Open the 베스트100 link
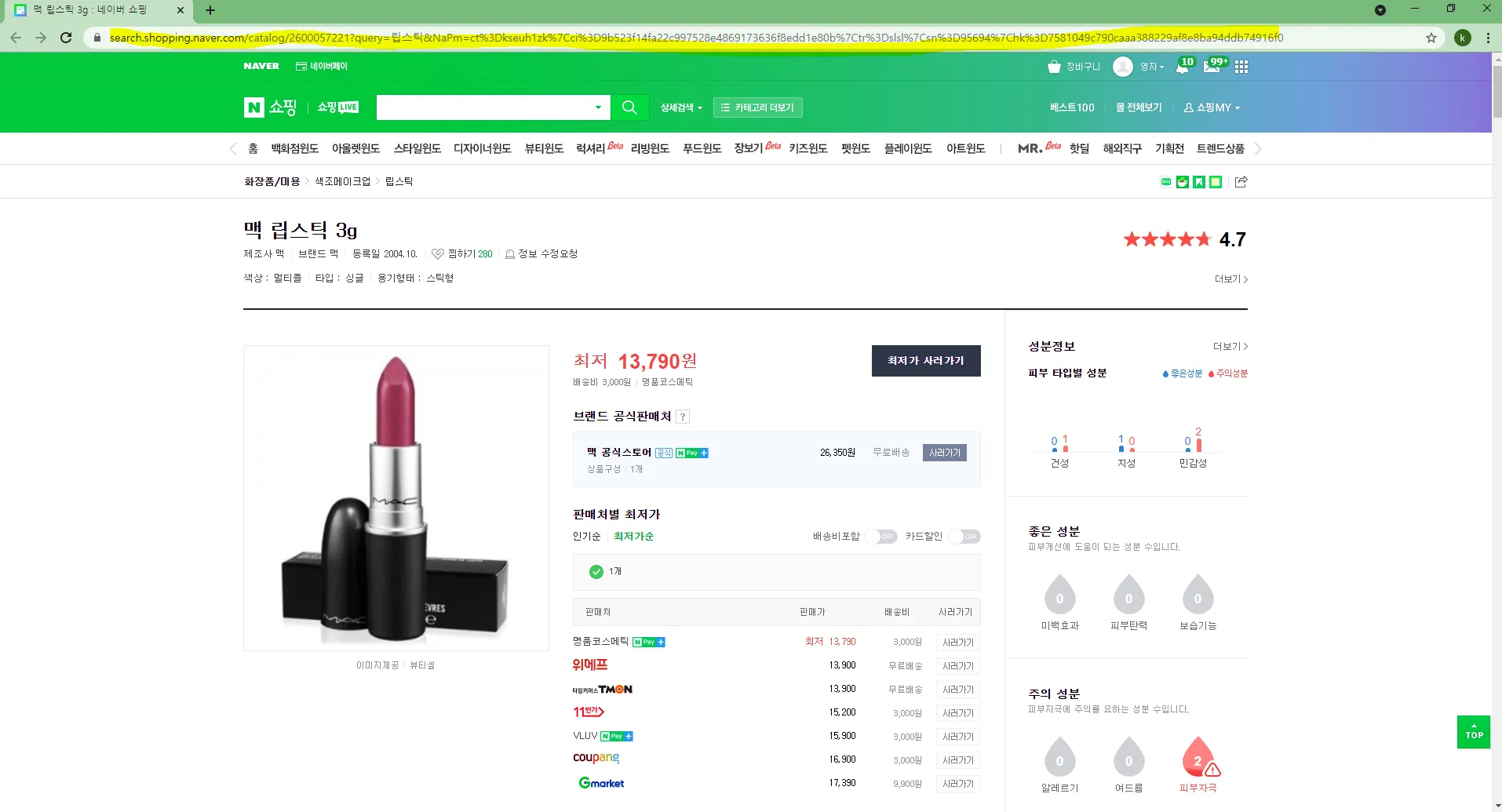Image resolution: width=1502 pixels, height=812 pixels. pyautogui.click(x=1072, y=107)
